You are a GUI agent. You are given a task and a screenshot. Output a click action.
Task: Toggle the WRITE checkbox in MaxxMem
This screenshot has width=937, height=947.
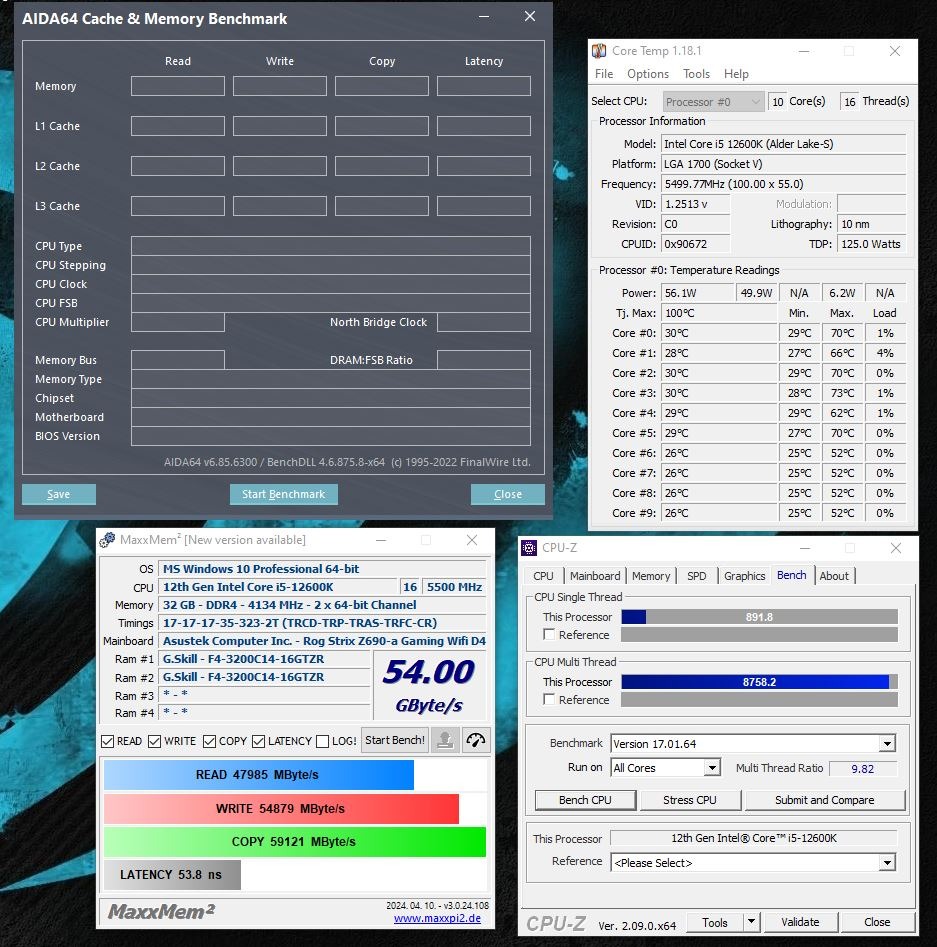point(155,741)
